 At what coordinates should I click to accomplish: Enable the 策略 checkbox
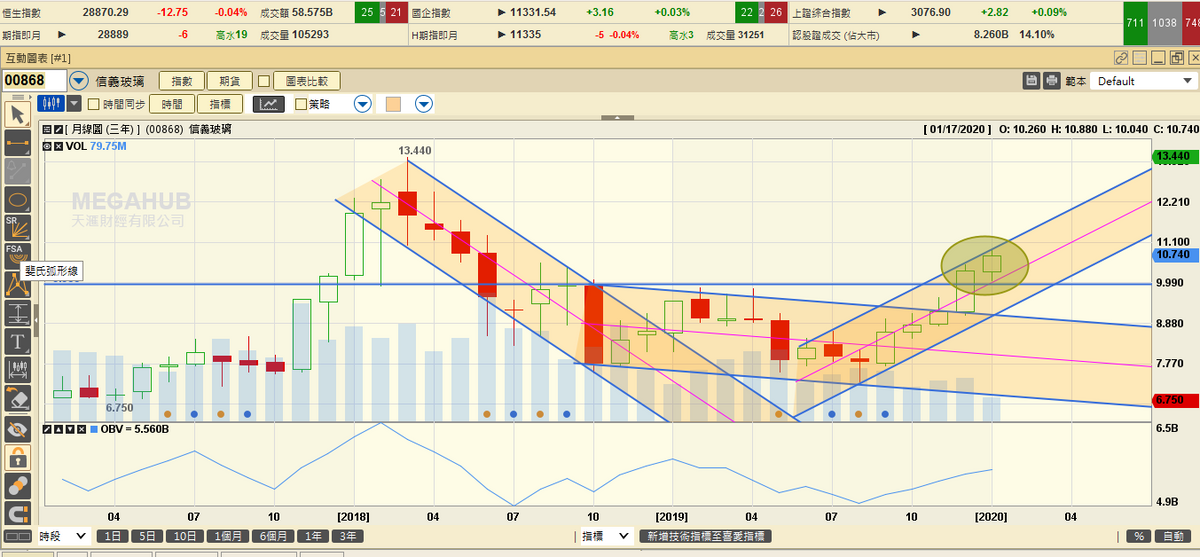(301, 103)
